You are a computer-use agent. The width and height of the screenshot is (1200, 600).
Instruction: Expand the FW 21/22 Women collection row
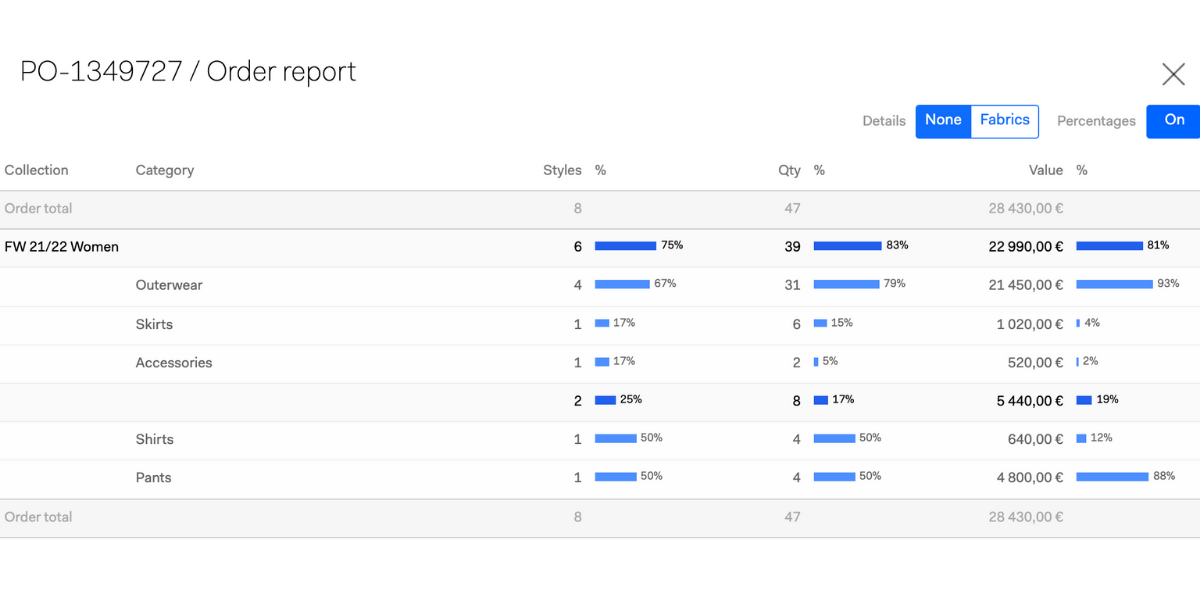[600, 247]
